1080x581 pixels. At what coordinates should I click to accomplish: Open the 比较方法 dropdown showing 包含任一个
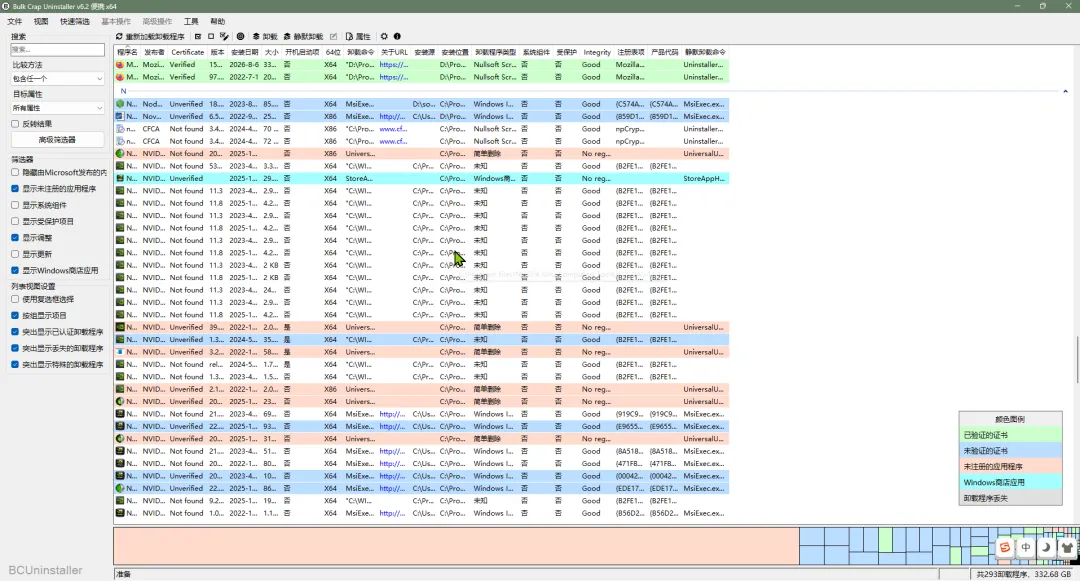pos(57,78)
